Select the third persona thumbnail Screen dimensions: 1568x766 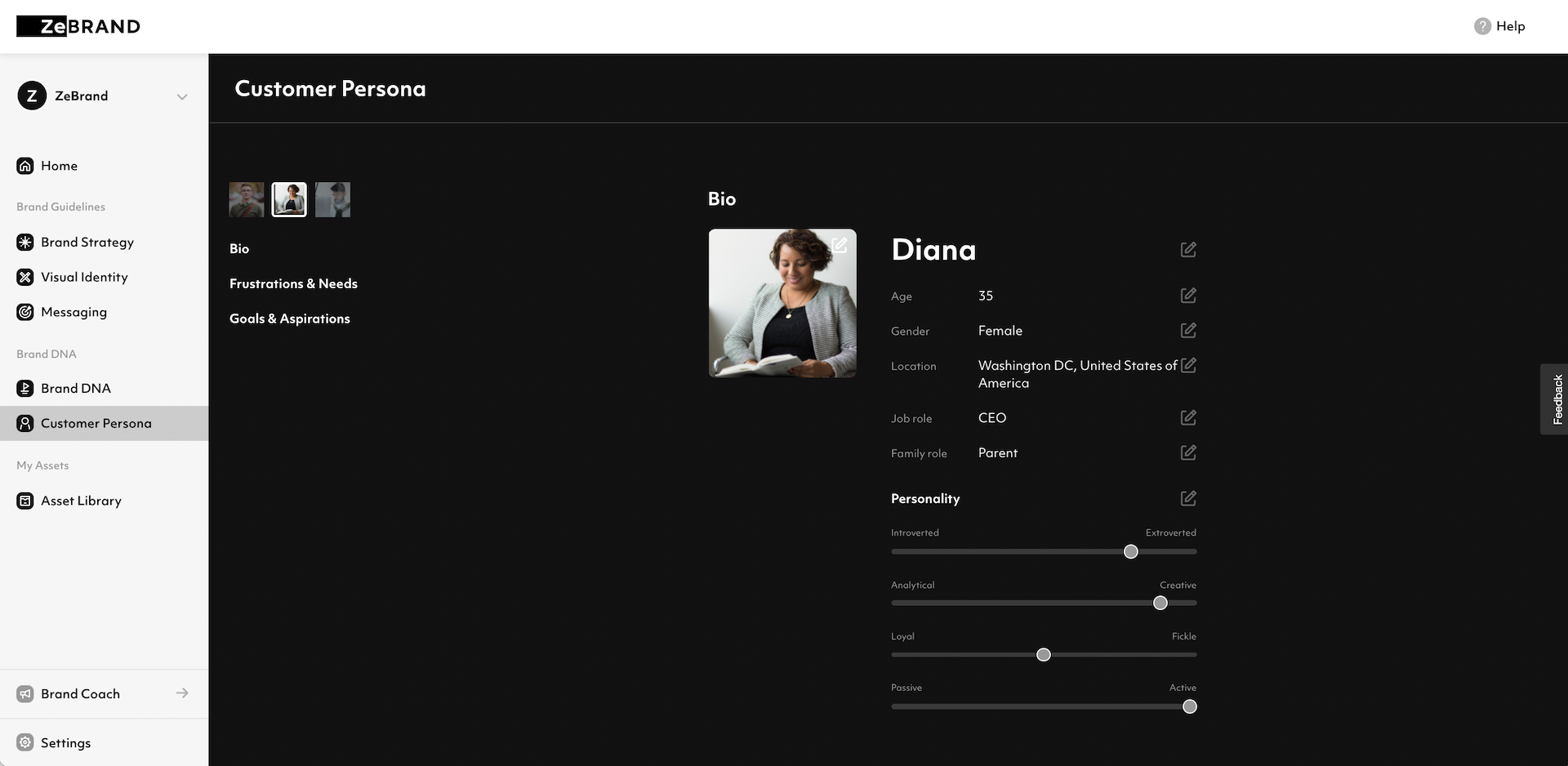[332, 199]
